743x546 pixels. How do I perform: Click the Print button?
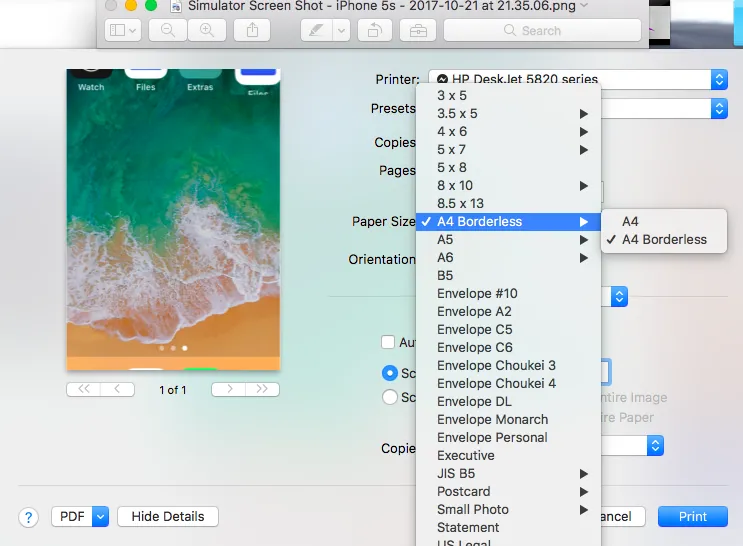click(x=692, y=517)
